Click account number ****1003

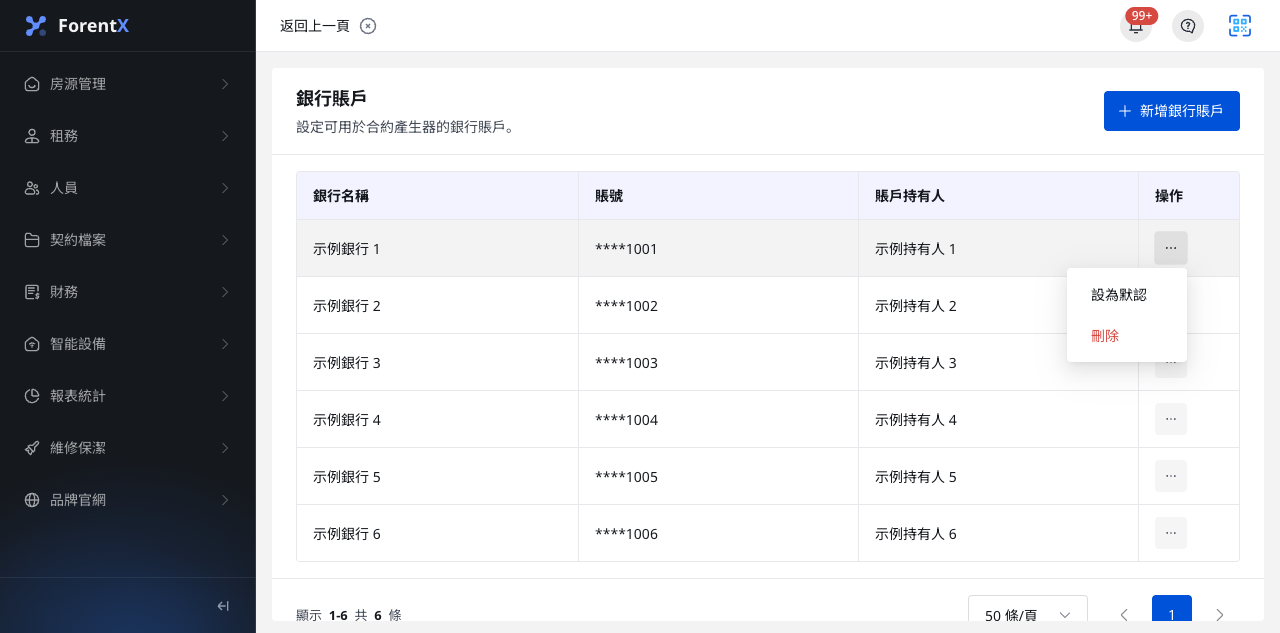[x=626, y=363]
